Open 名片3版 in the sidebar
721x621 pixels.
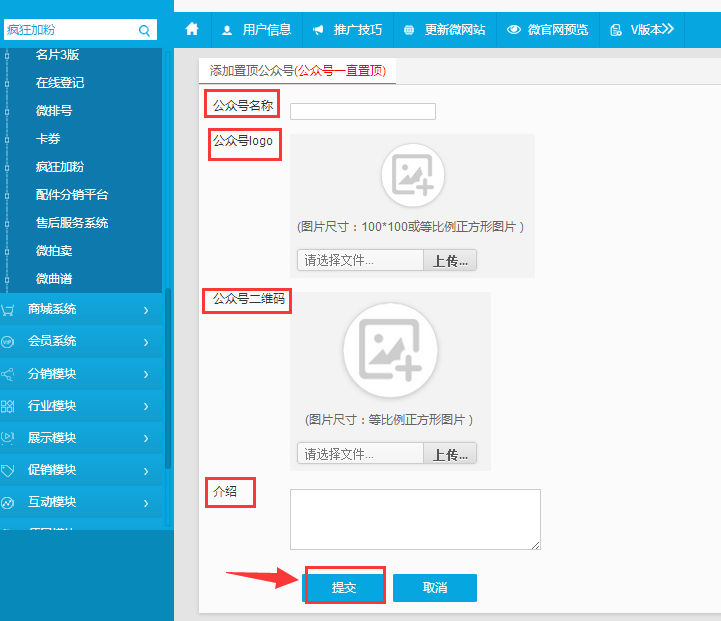point(57,55)
